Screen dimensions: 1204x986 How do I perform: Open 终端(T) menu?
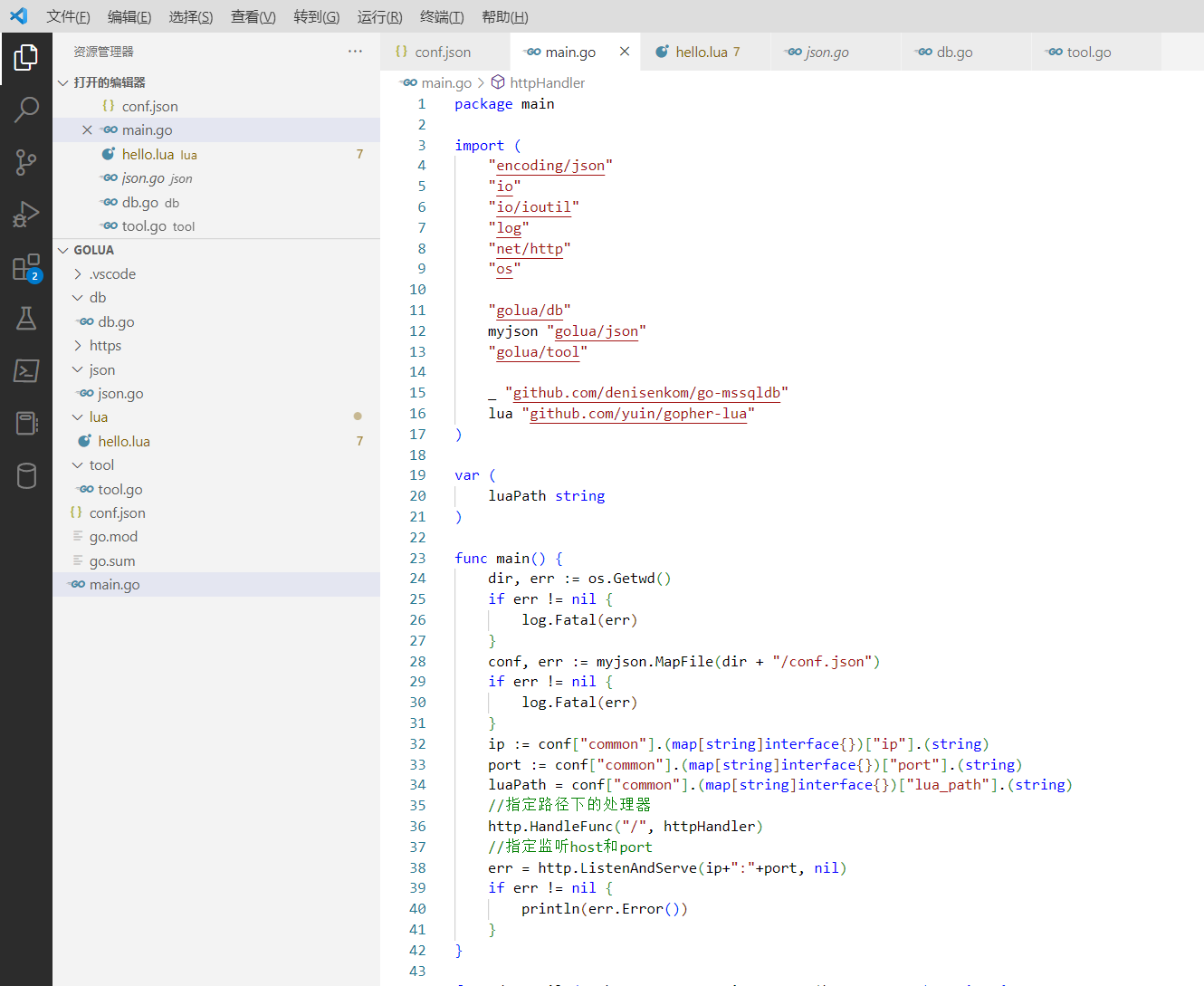point(442,16)
